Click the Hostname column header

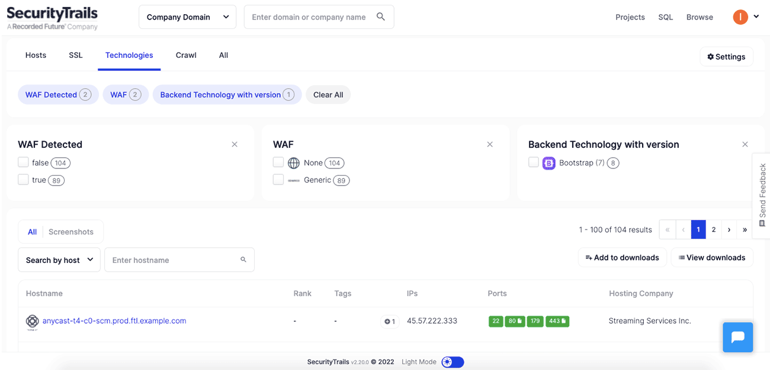click(44, 293)
